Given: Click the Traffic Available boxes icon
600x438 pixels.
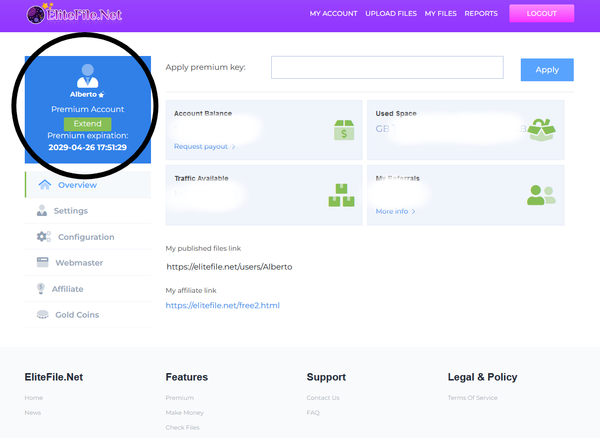Looking at the screenshot, I should click(342, 194).
